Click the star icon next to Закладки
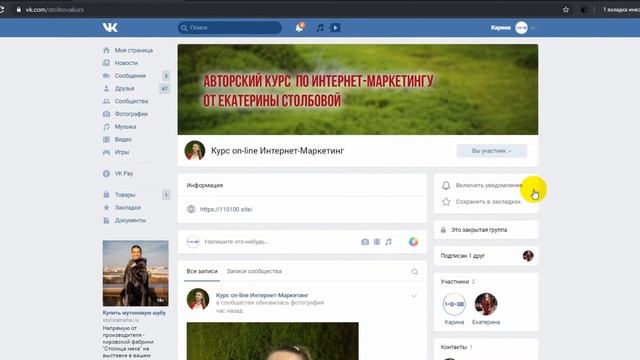The width and height of the screenshot is (640, 360). pos(106,207)
